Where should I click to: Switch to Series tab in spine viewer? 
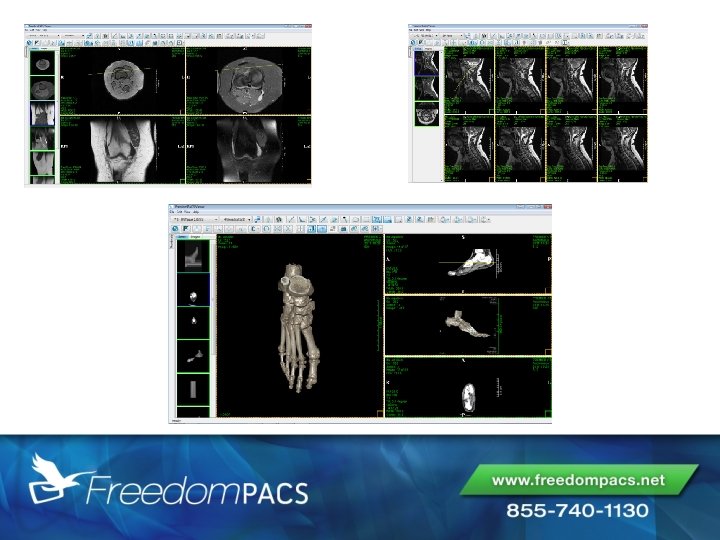coord(418,49)
